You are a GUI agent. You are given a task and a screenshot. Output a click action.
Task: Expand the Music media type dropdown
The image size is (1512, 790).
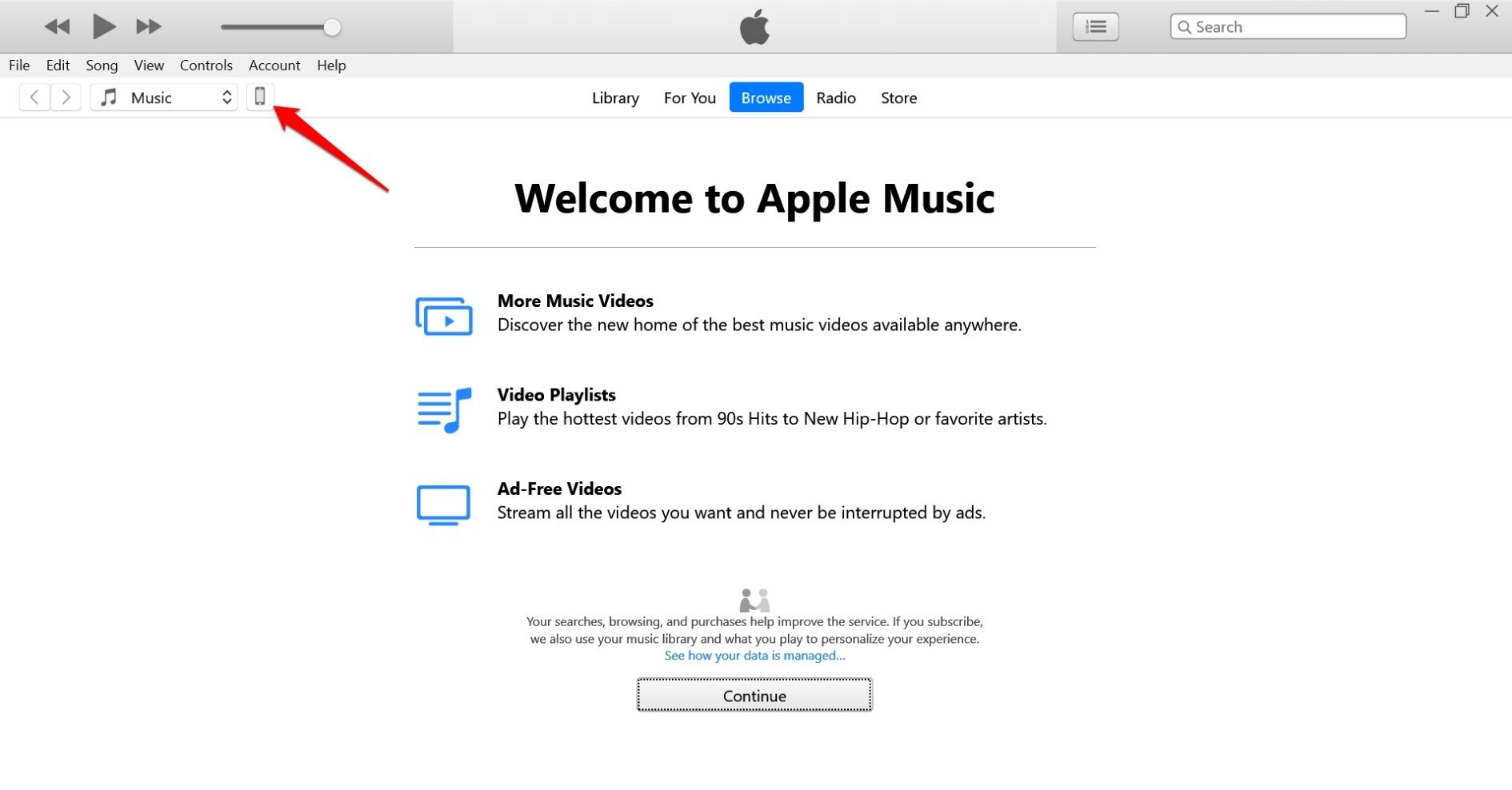[x=164, y=98]
